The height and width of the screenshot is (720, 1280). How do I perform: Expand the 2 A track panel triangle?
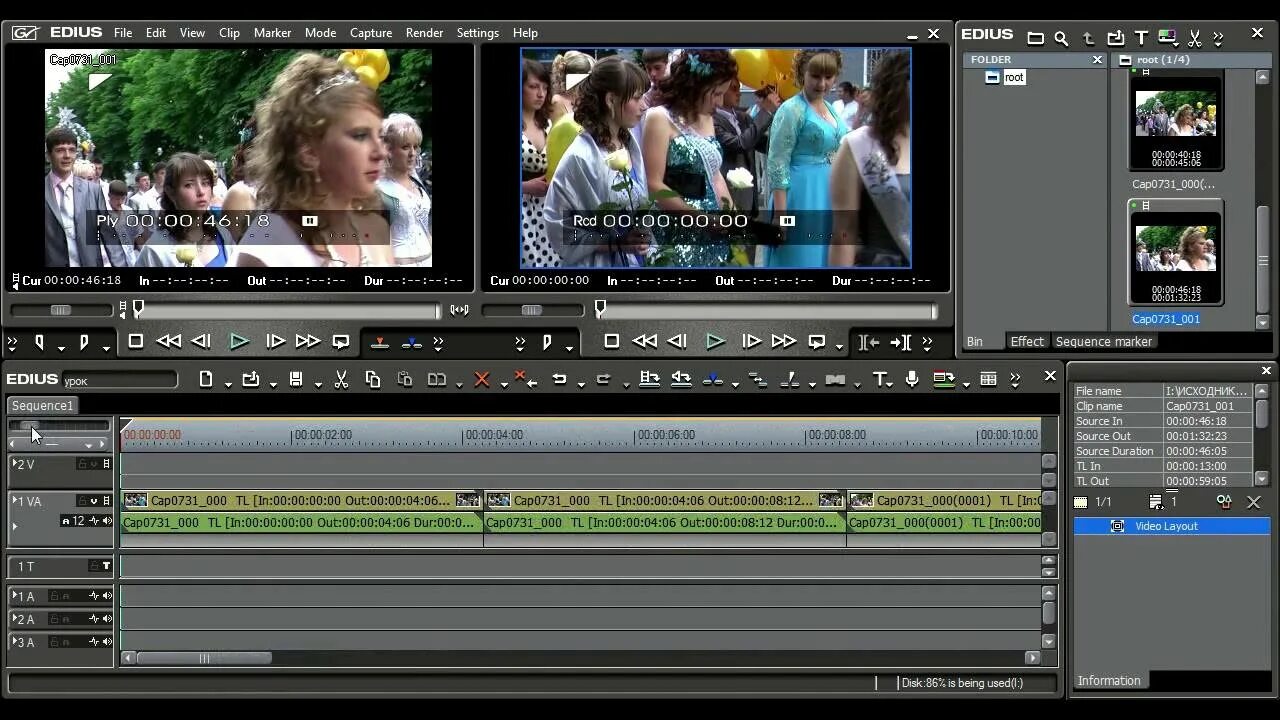[x=15, y=619]
